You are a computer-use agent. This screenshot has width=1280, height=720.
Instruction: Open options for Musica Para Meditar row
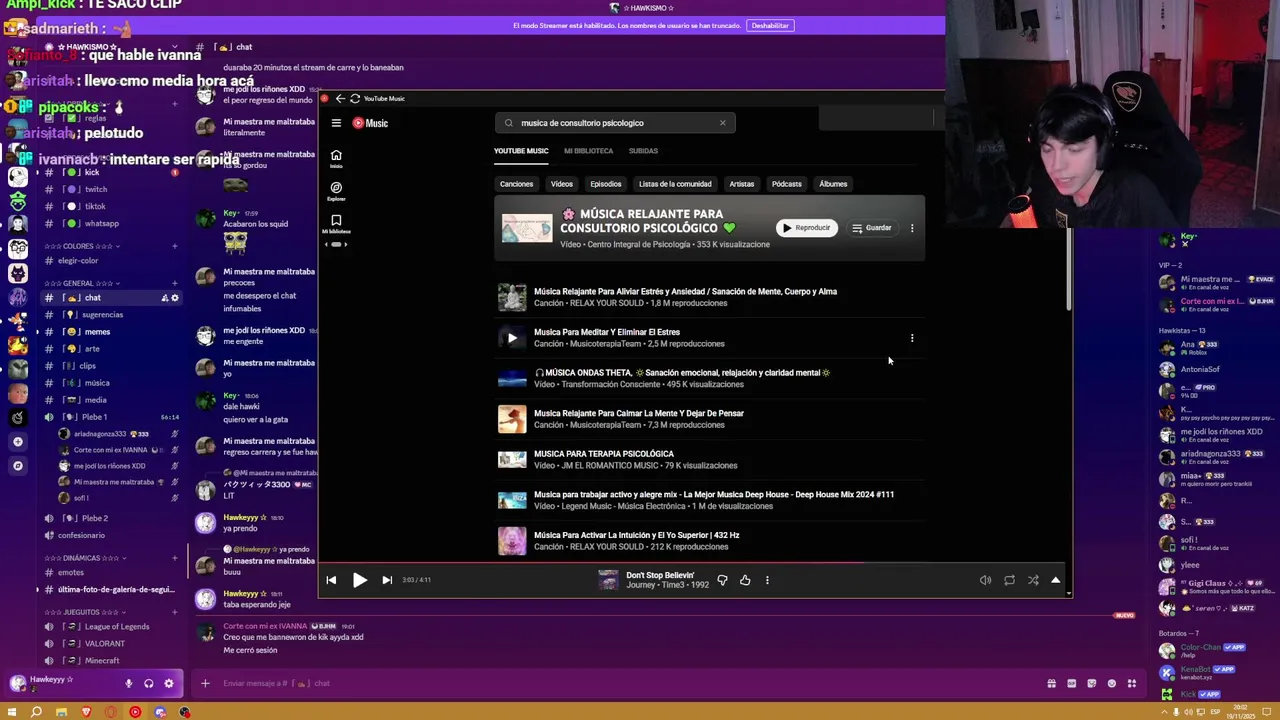912,338
